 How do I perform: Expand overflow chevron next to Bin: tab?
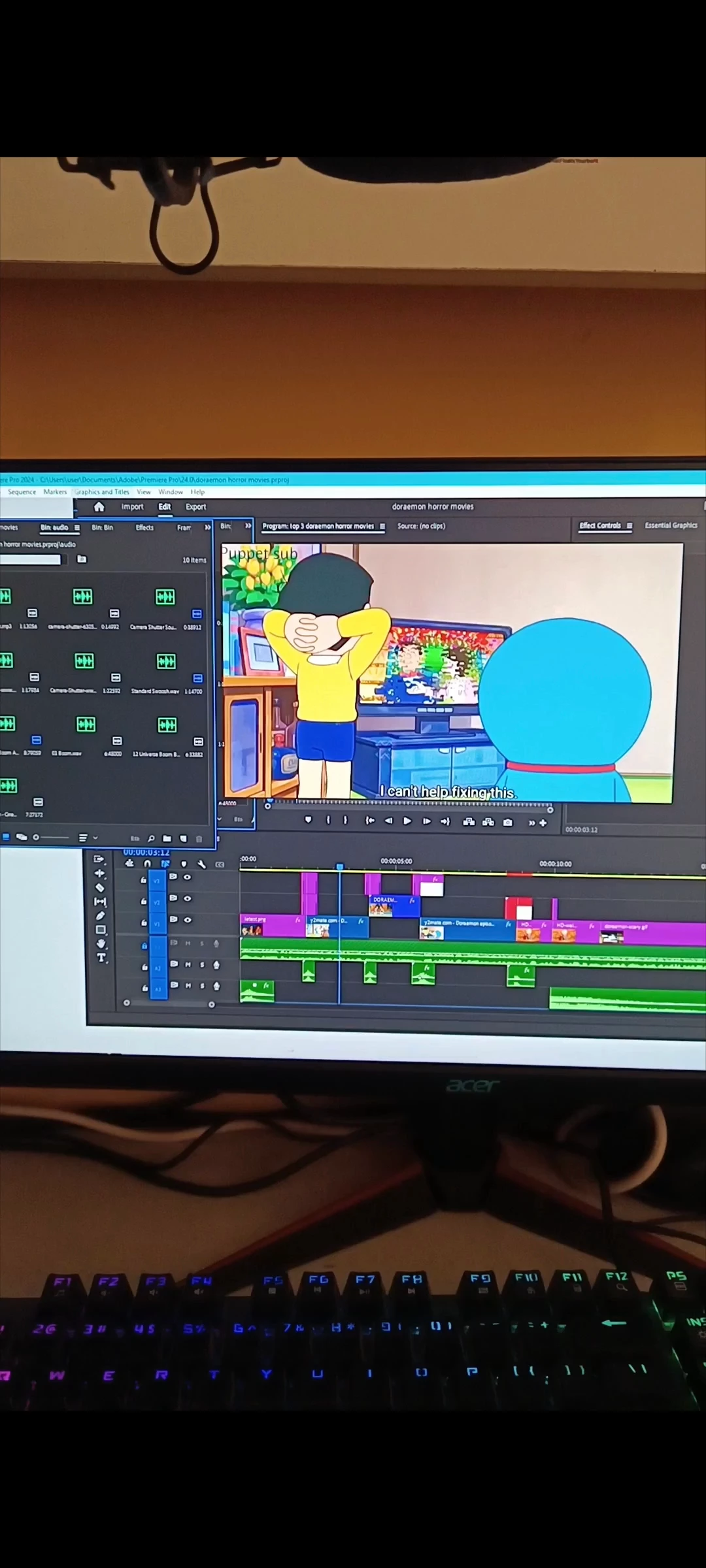(248, 526)
